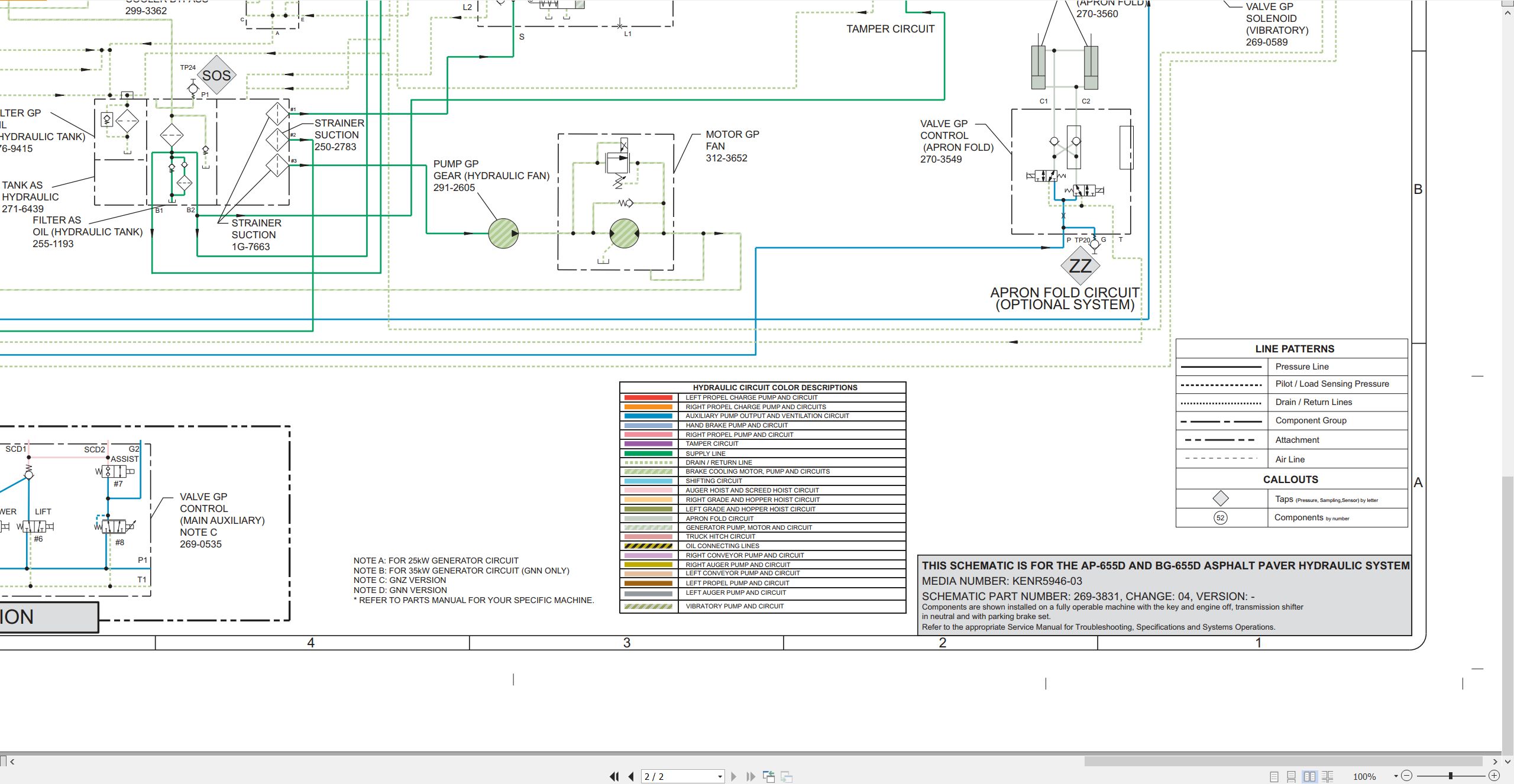Click 'FILTER AS OIL (HYDRAULIC TANK) 255-1193' label
The image size is (1514, 784).
tap(88, 232)
